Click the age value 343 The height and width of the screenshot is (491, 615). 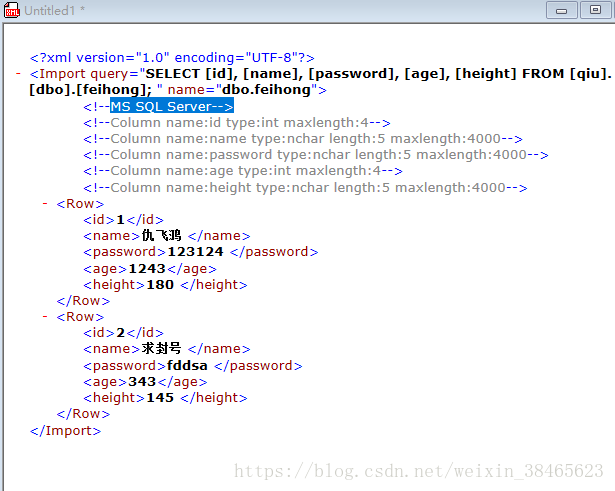tap(142, 382)
